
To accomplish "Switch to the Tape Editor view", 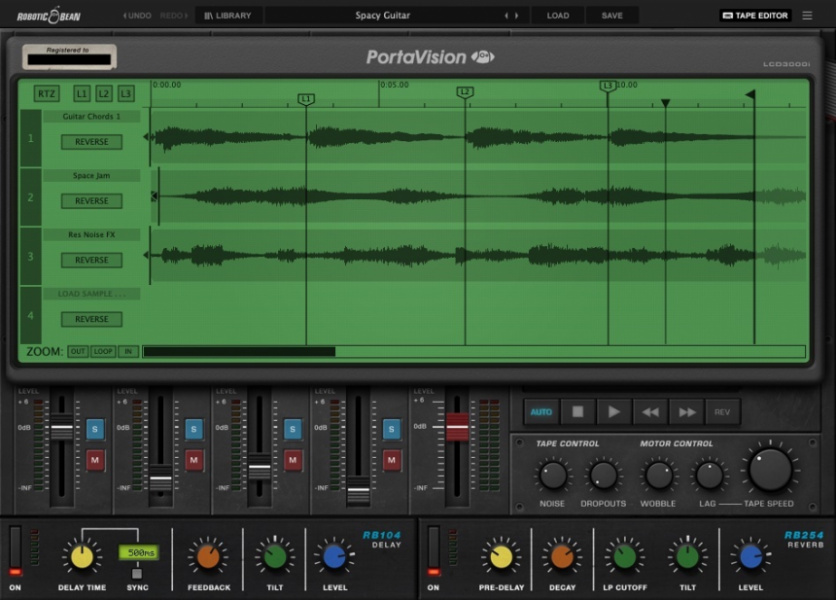I will 755,16.
